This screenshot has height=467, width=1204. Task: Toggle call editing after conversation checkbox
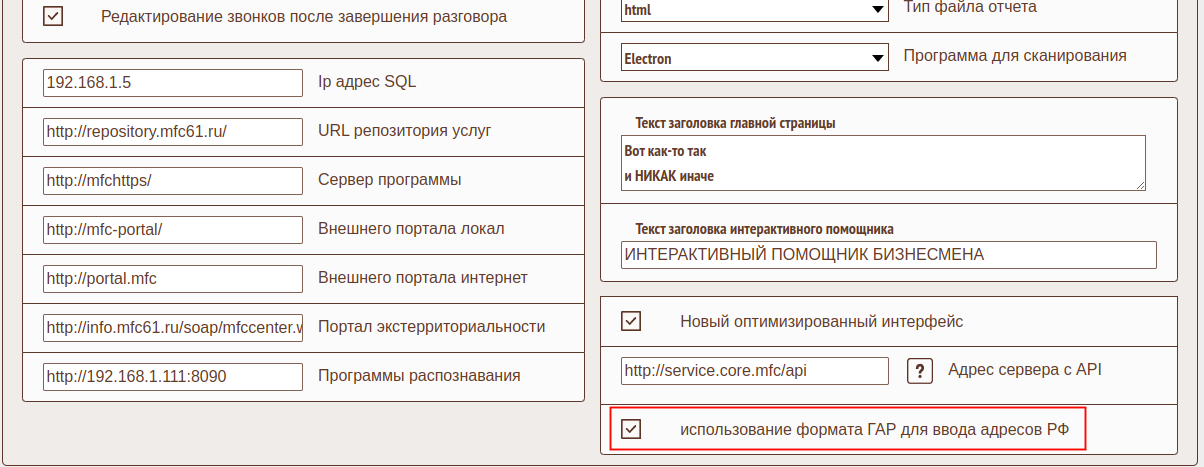coord(53,17)
